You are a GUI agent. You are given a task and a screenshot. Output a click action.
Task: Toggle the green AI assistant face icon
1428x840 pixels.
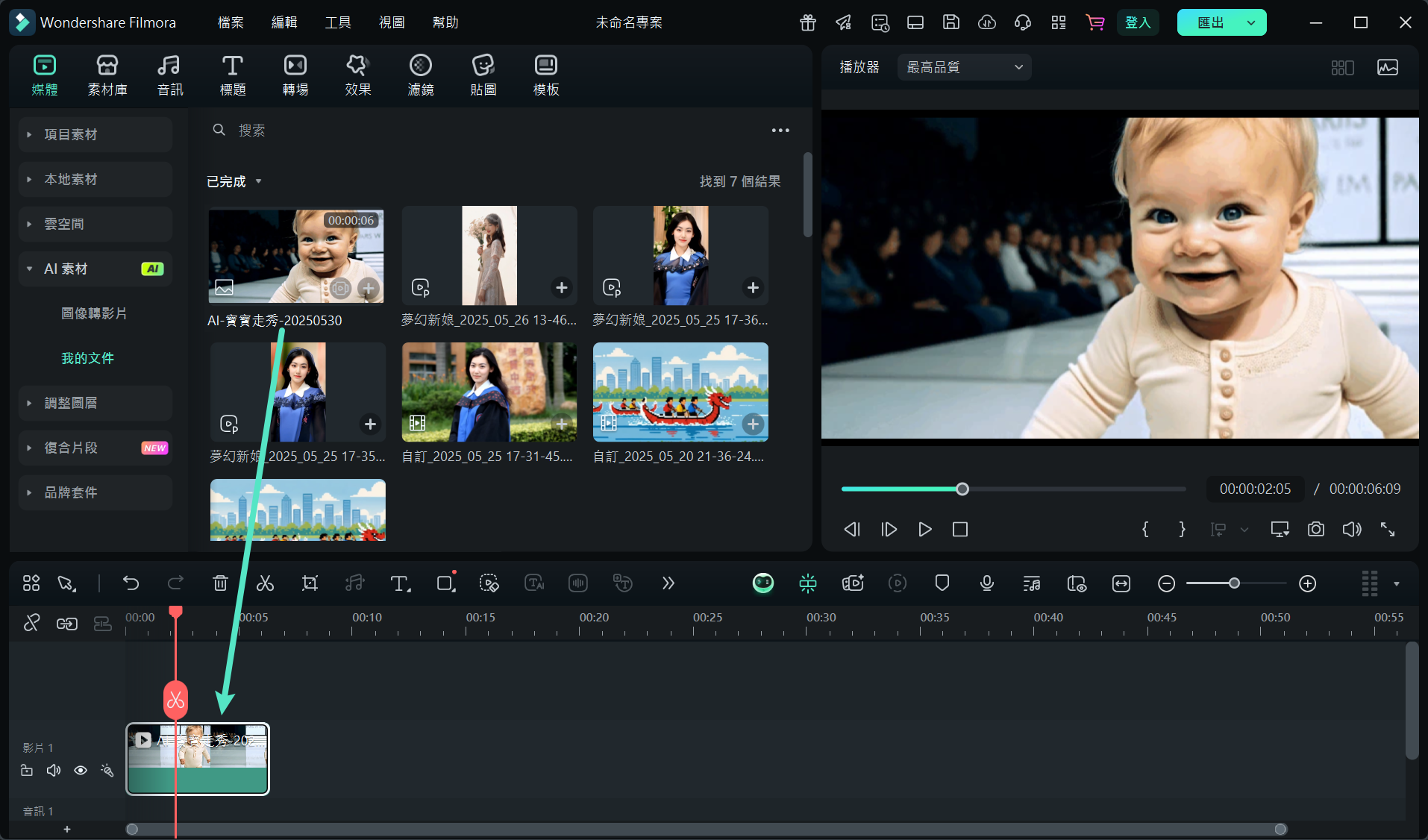(x=763, y=583)
